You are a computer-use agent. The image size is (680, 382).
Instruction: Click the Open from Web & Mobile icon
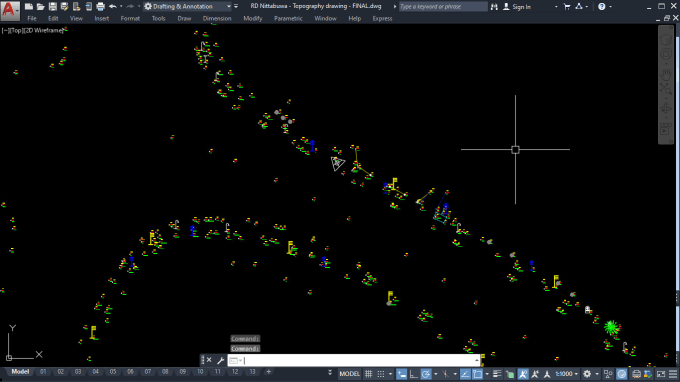pyautogui.click(x=77, y=7)
